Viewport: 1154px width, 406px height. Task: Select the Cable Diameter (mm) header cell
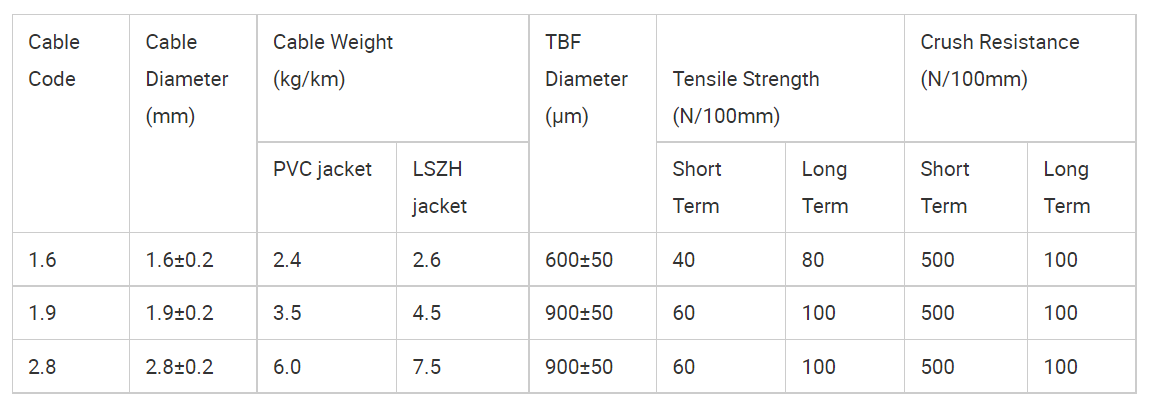[x=194, y=124]
